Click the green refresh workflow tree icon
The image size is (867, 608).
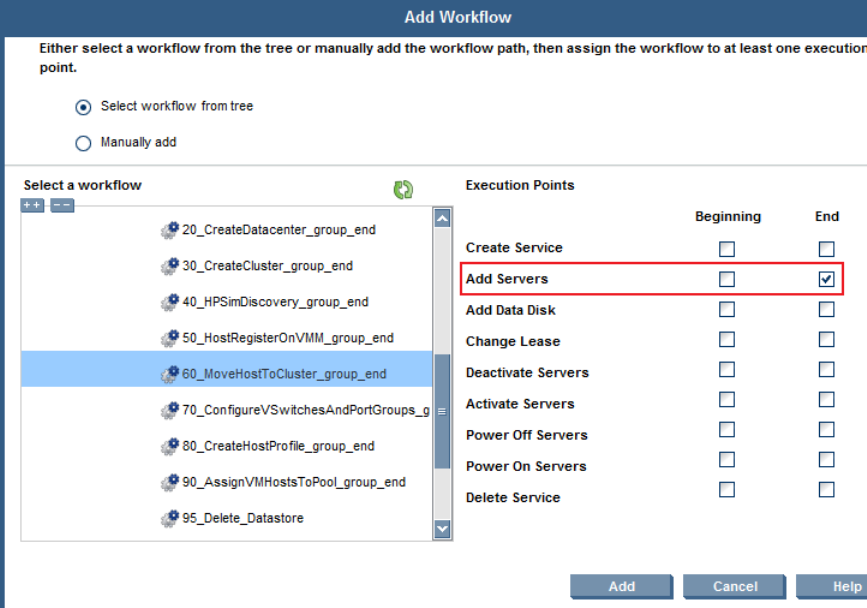point(403,189)
